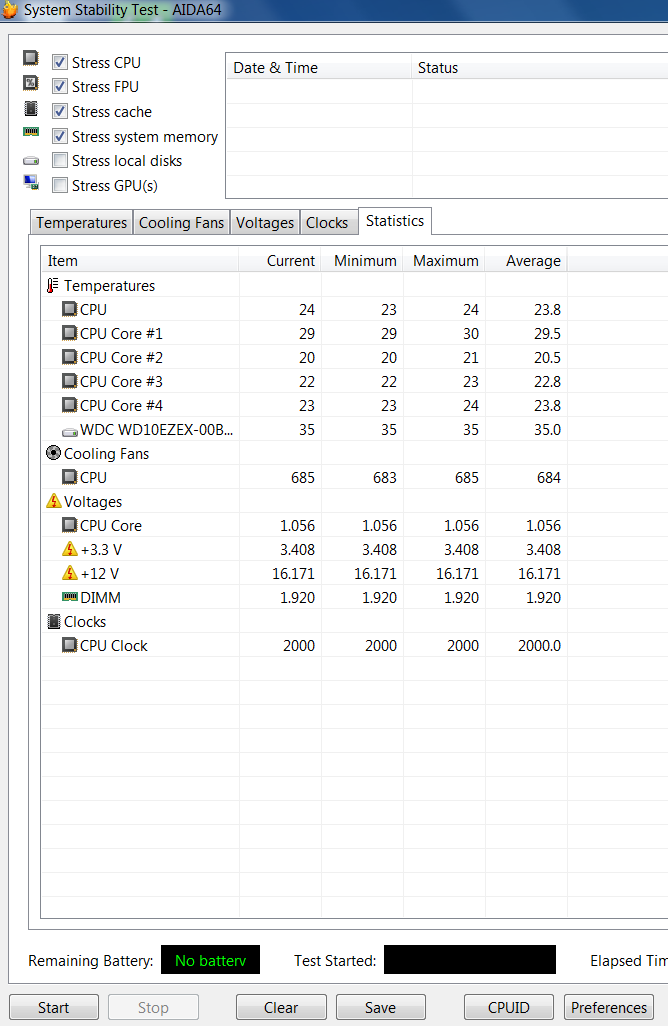Click the chip icon next to CPU Core #3
This screenshot has width=668, height=1026.
pyautogui.click(x=69, y=381)
